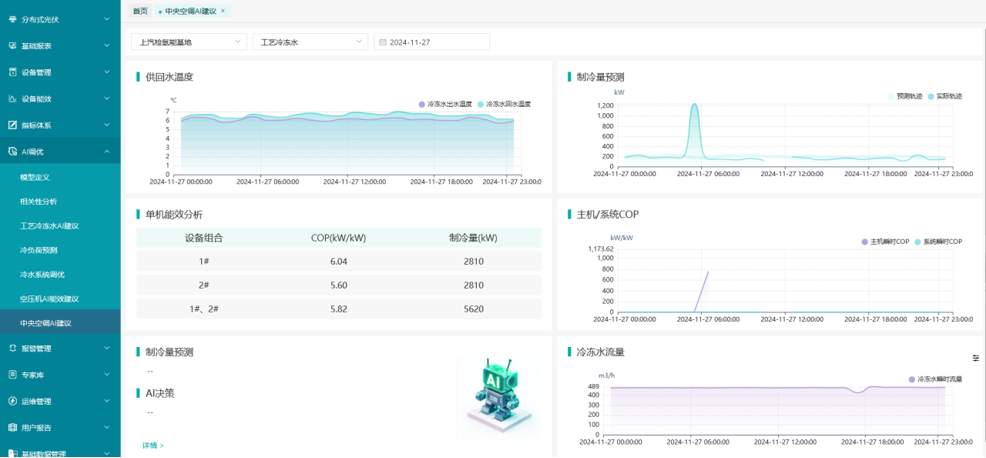Toggle 系统瞬时COP legend series
The width and height of the screenshot is (986, 458).
pyautogui.click(x=938, y=242)
